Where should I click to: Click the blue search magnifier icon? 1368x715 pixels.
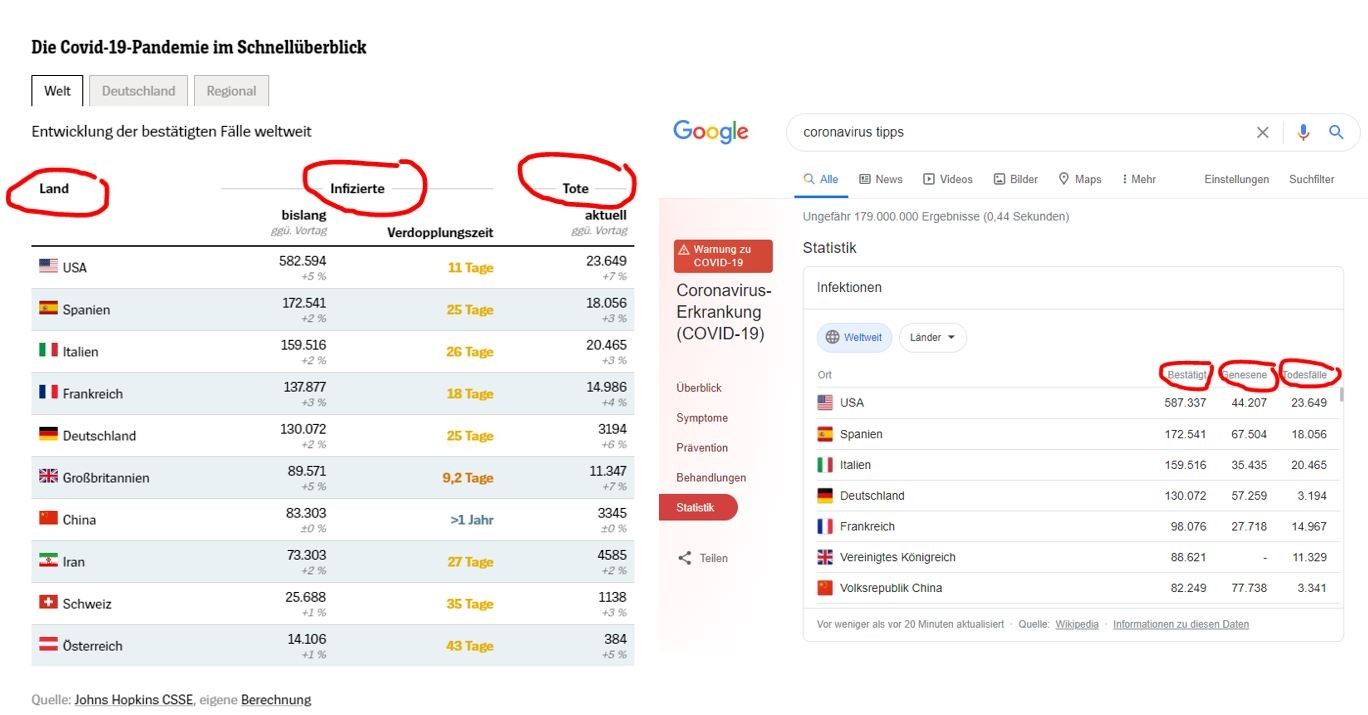[x=1336, y=132]
